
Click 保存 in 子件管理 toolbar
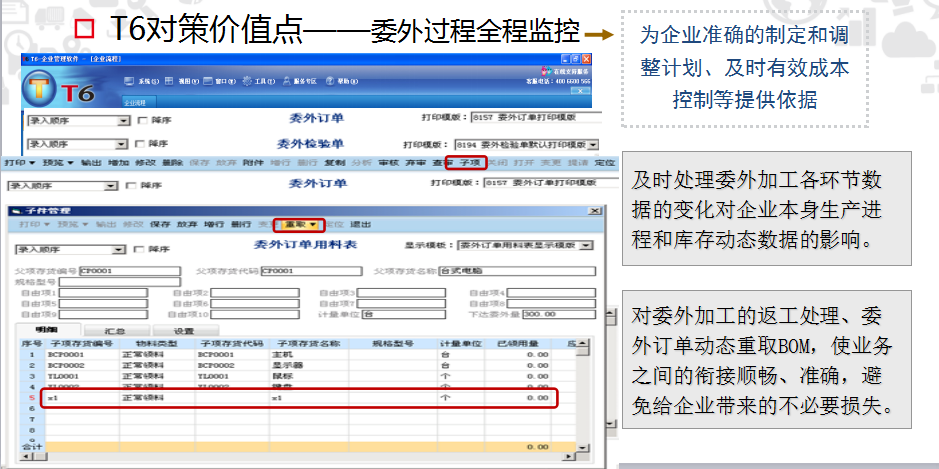pos(160,225)
